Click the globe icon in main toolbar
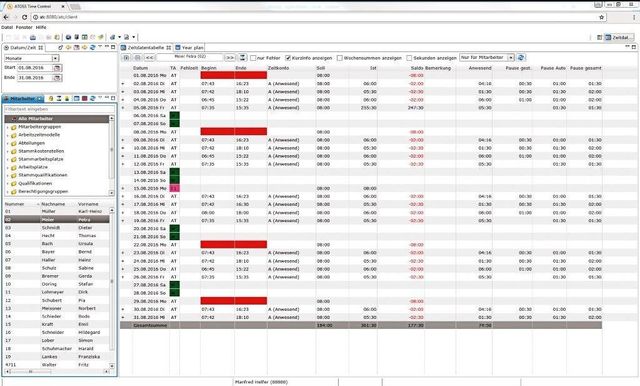The width and height of the screenshot is (640, 386). click(x=68, y=37)
